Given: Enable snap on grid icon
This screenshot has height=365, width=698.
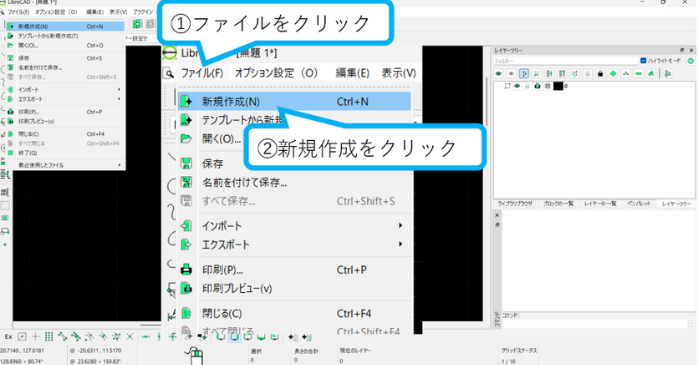Looking at the screenshot, I should (x=49, y=337).
